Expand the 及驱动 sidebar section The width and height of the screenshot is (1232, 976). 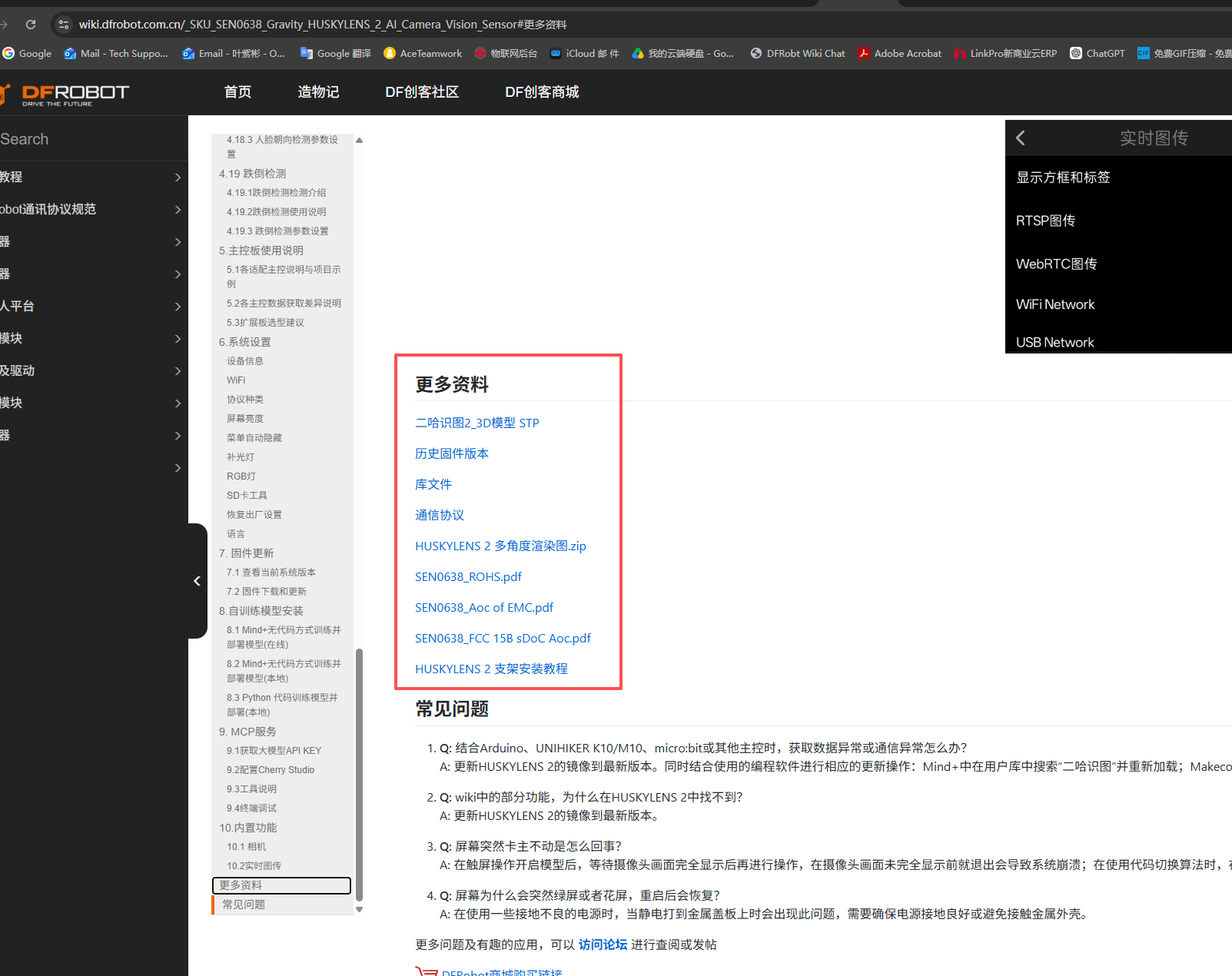pos(94,370)
